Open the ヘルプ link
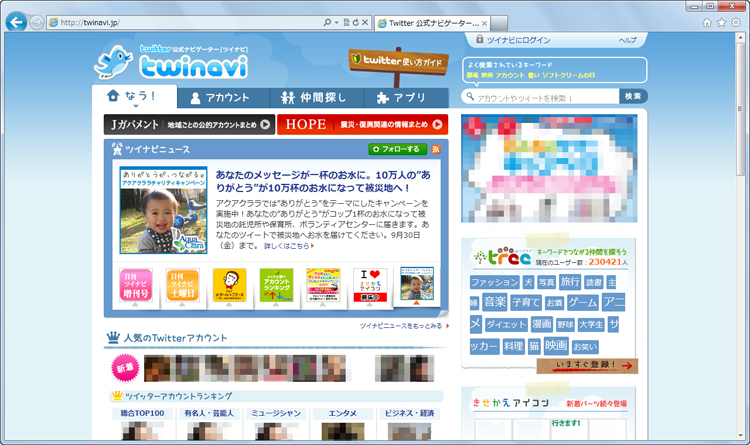The height and width of the screenshot is (445, 750). click(x=628, y=40)
